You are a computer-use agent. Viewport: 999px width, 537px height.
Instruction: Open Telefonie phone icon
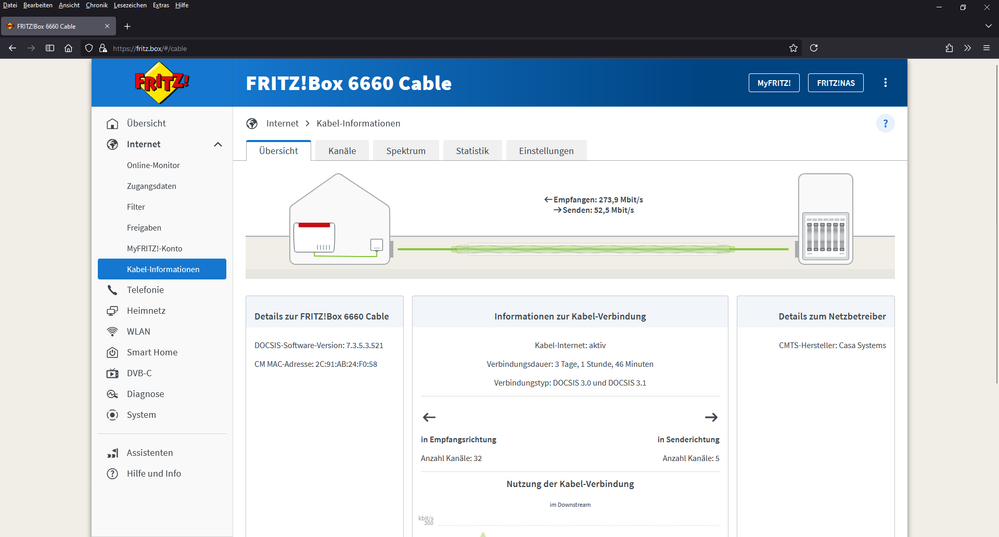pyautogui.click(x=112, y=290)
